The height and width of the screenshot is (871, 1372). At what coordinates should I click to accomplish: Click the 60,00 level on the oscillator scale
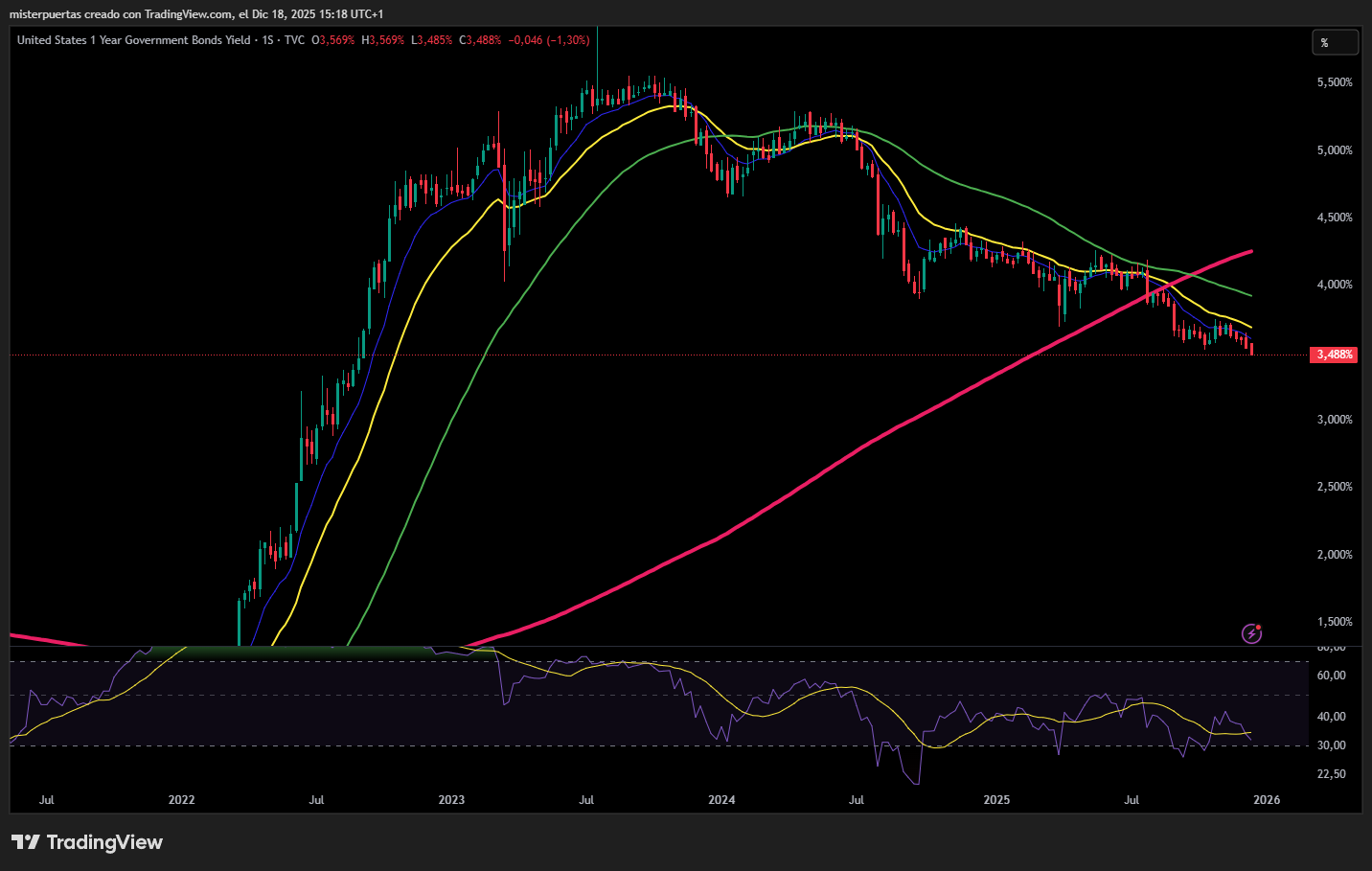1332,676
